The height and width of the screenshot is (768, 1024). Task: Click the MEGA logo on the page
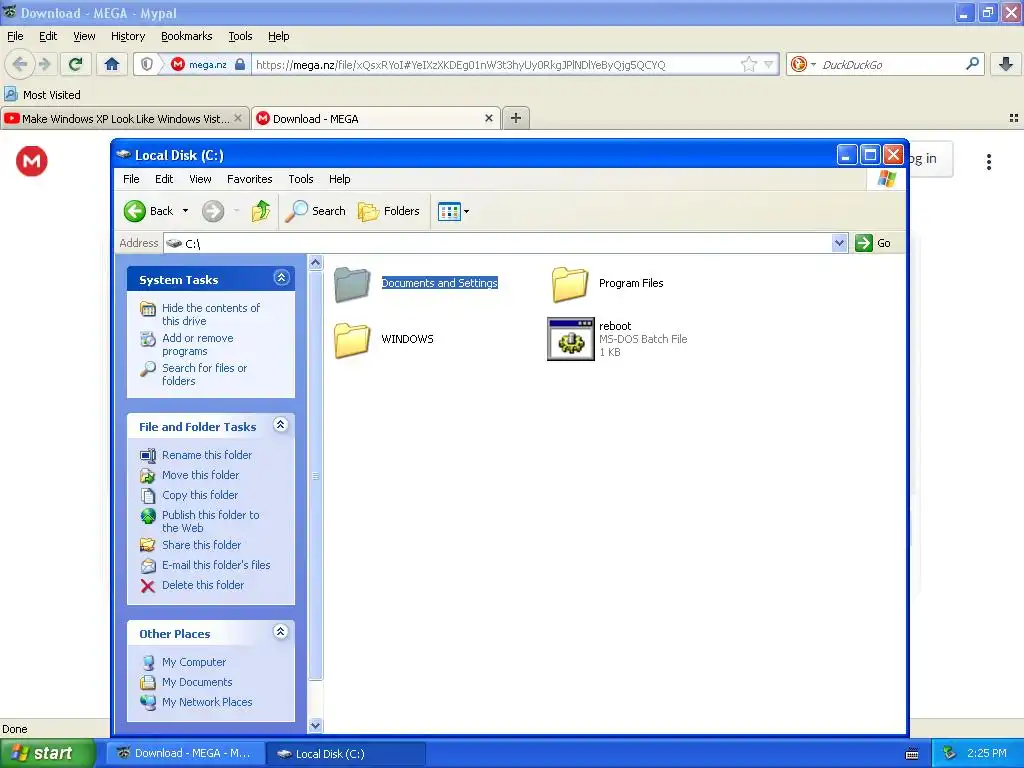(x=31, y=161)
